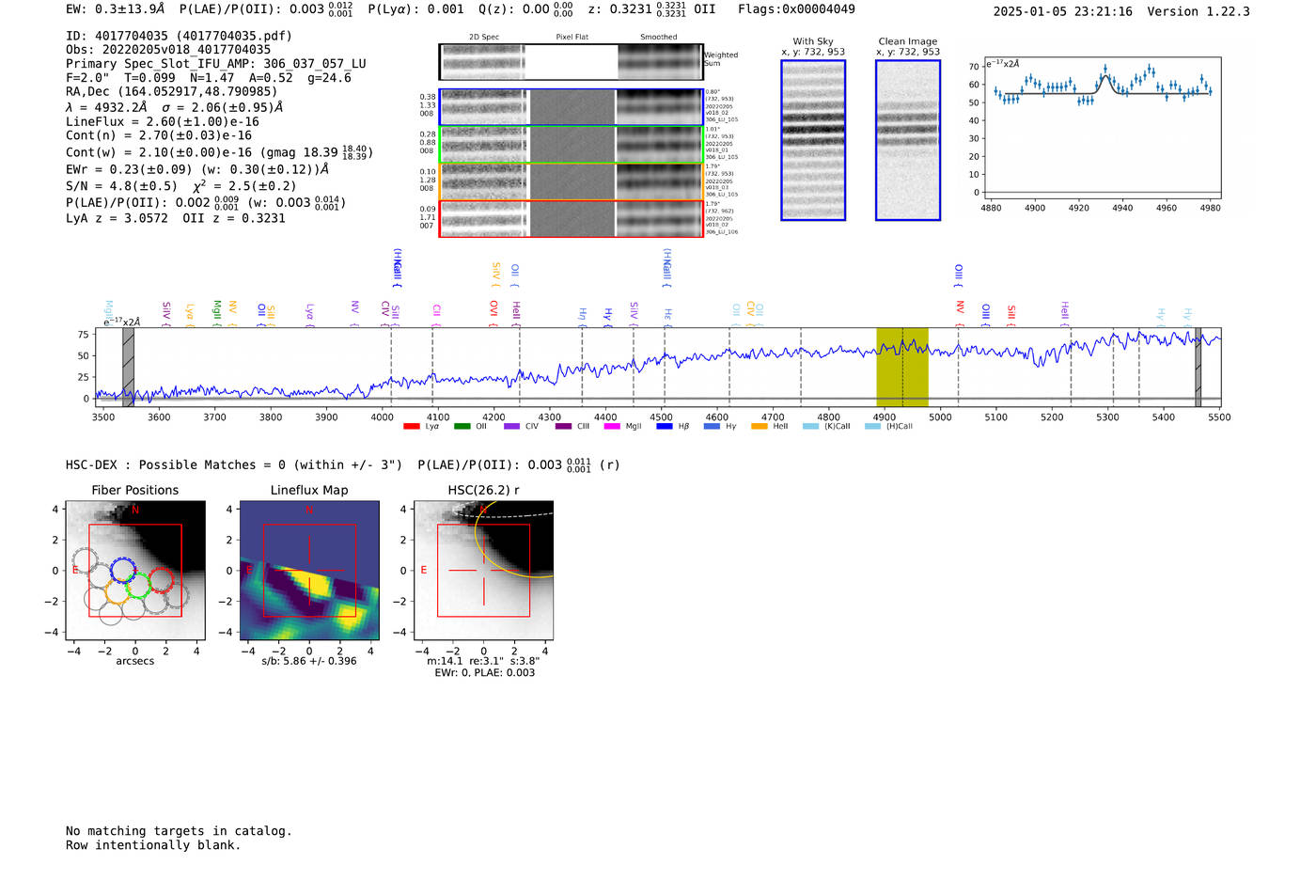Click the Primary Spec_Slot_IFU_AMP line

coord(216,64)
